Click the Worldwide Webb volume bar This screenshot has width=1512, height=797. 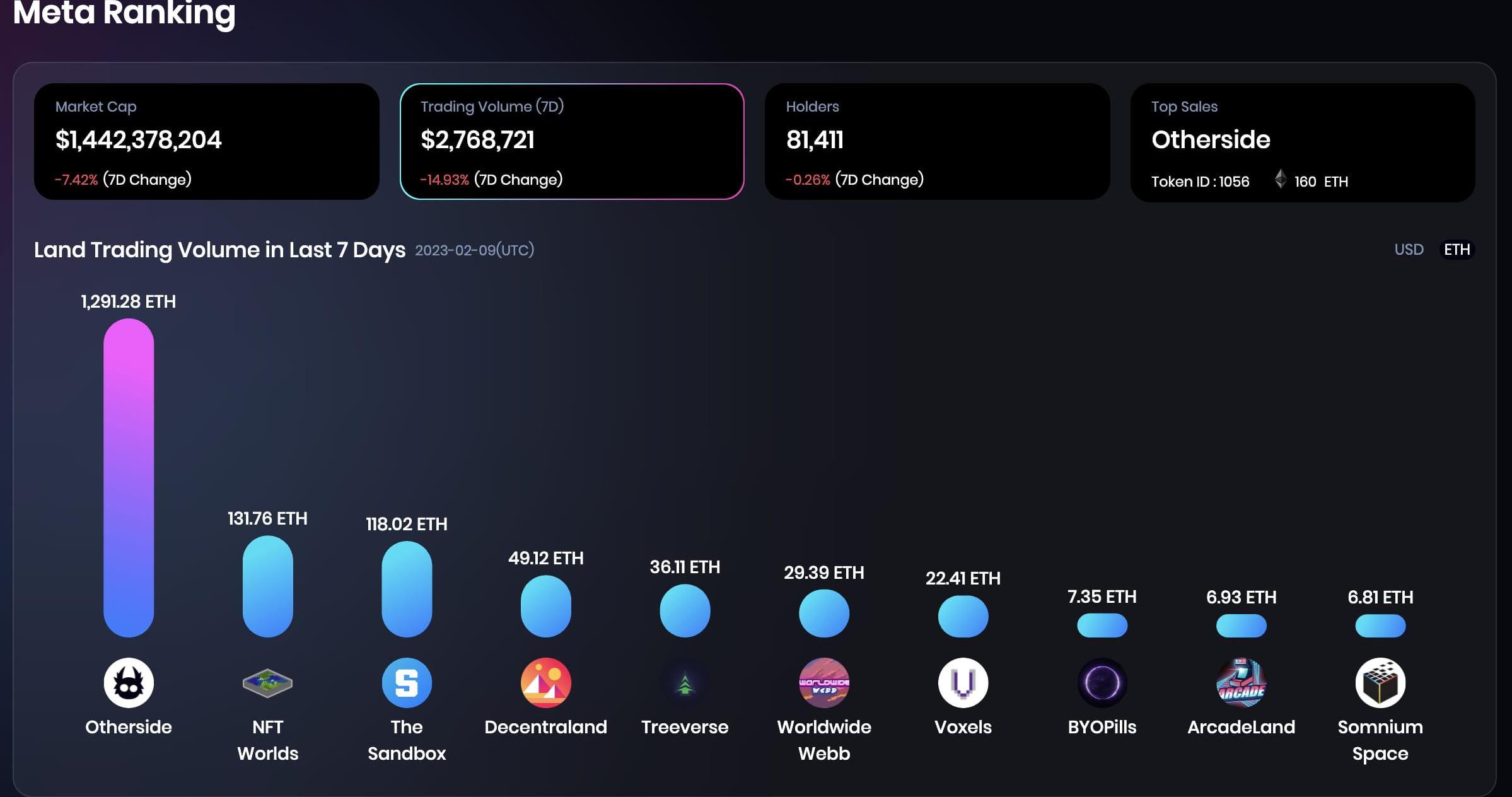[824, 614]
